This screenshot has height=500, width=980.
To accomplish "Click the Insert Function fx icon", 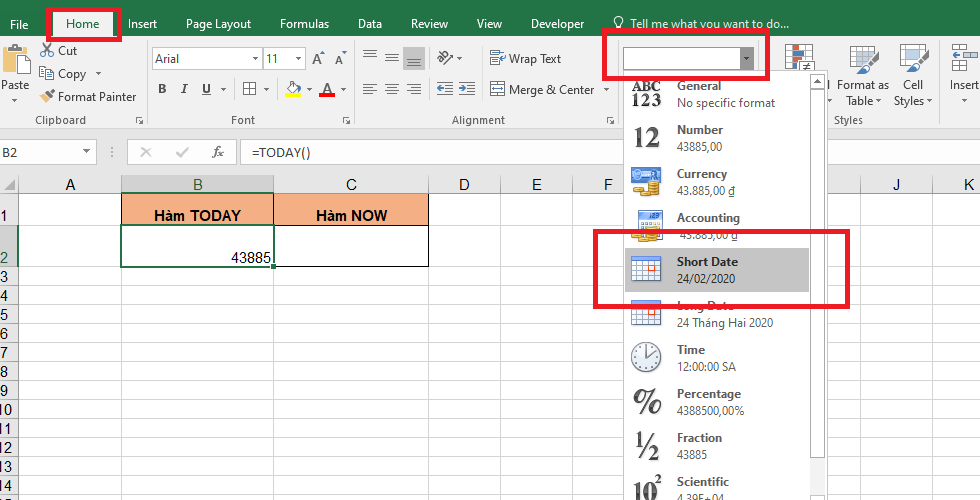I will [217, 153].
